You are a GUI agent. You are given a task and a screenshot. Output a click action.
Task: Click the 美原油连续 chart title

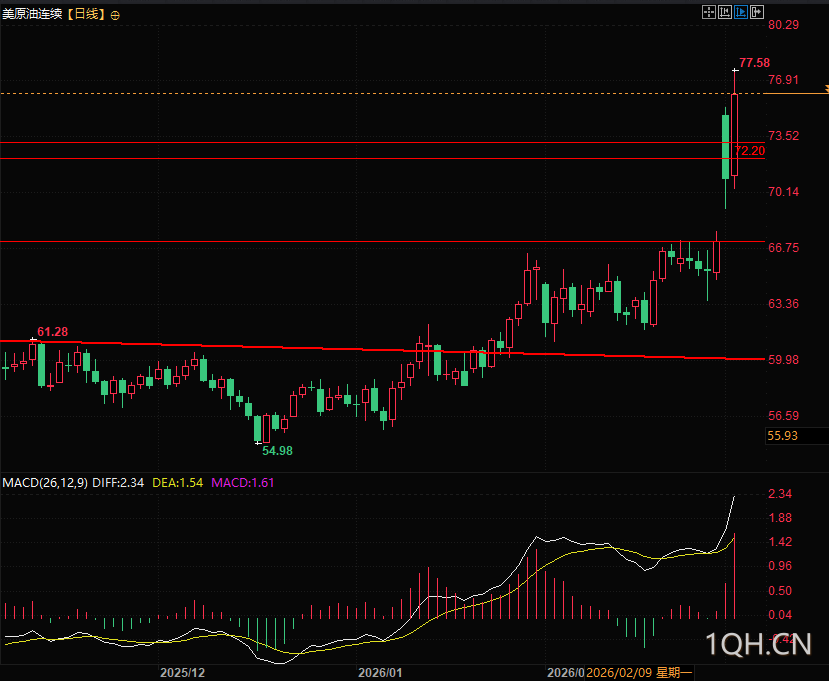tap(32, 14)
